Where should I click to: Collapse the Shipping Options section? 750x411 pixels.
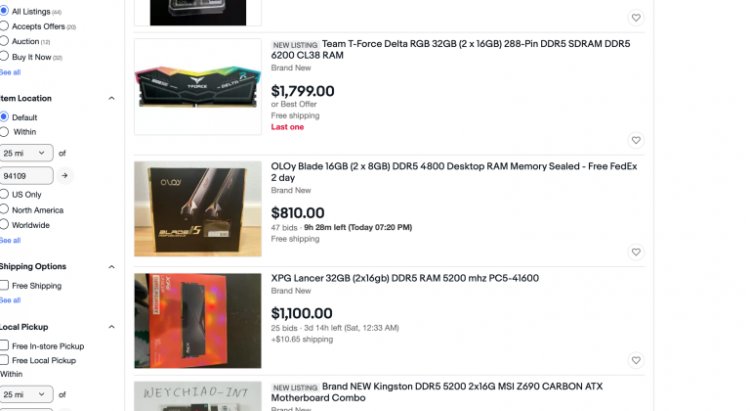point(111,267)
